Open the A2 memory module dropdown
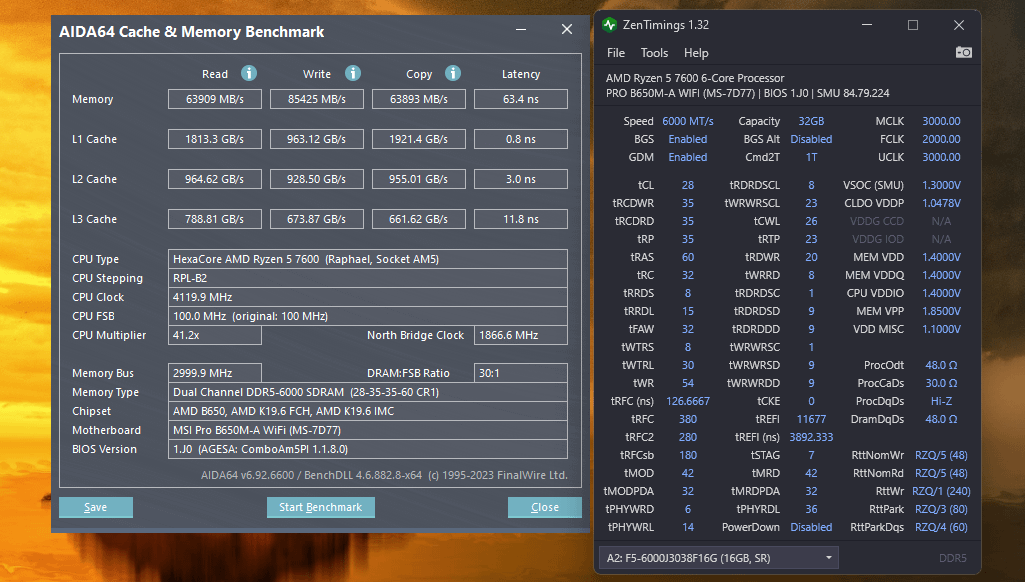This screenshot has width=1025, height=582. (718, 558)
